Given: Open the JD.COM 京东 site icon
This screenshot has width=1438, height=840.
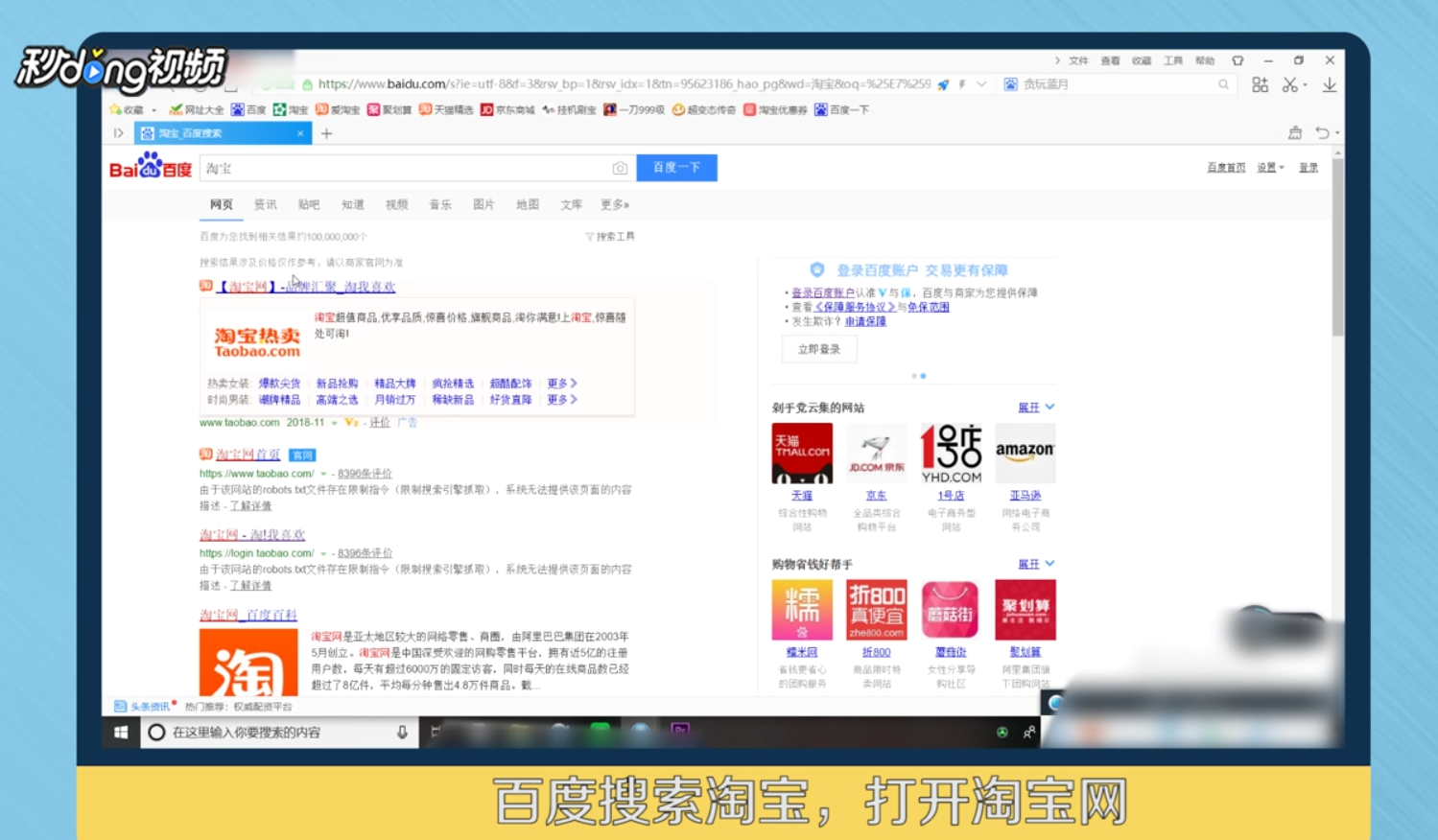Looking at the screenshot, I should 876,454.
